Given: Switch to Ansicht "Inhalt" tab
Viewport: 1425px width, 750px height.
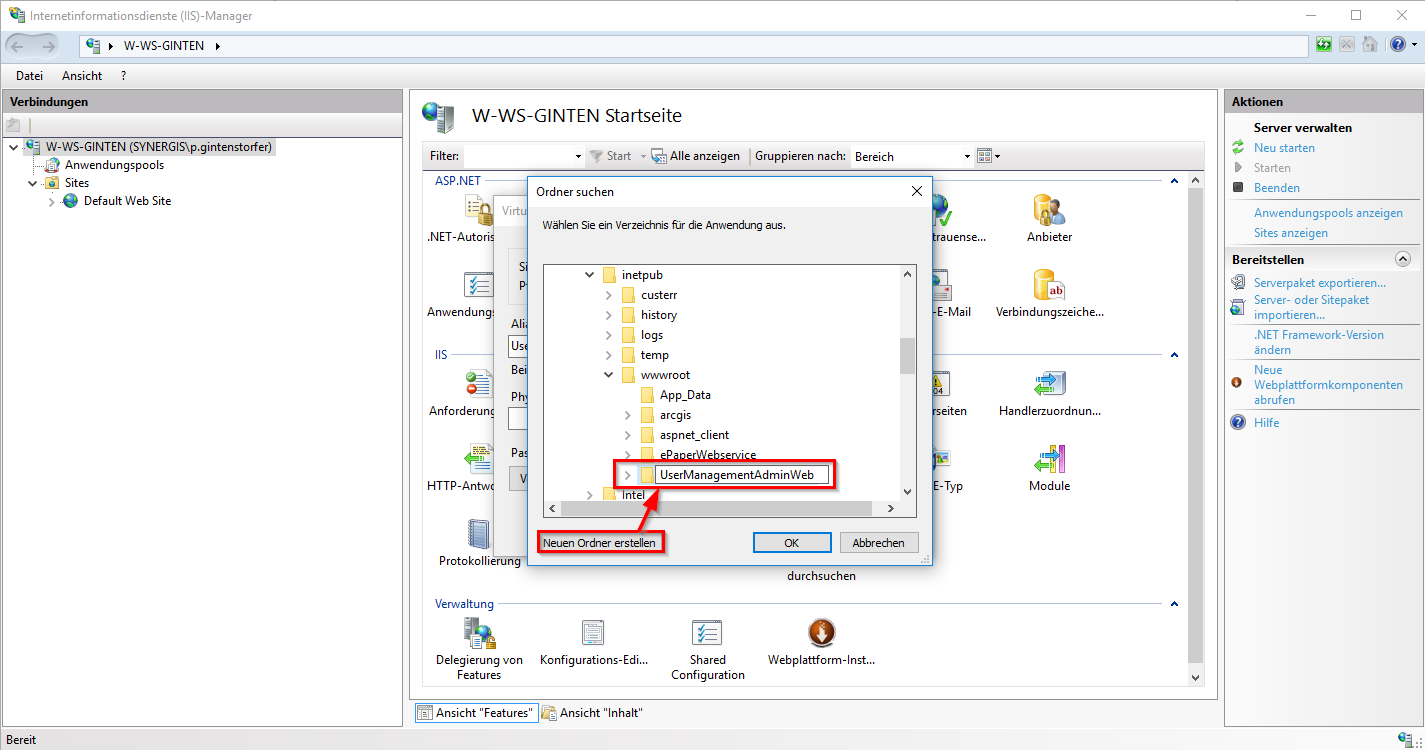Looking at the screenshot, I should [593, 712].
